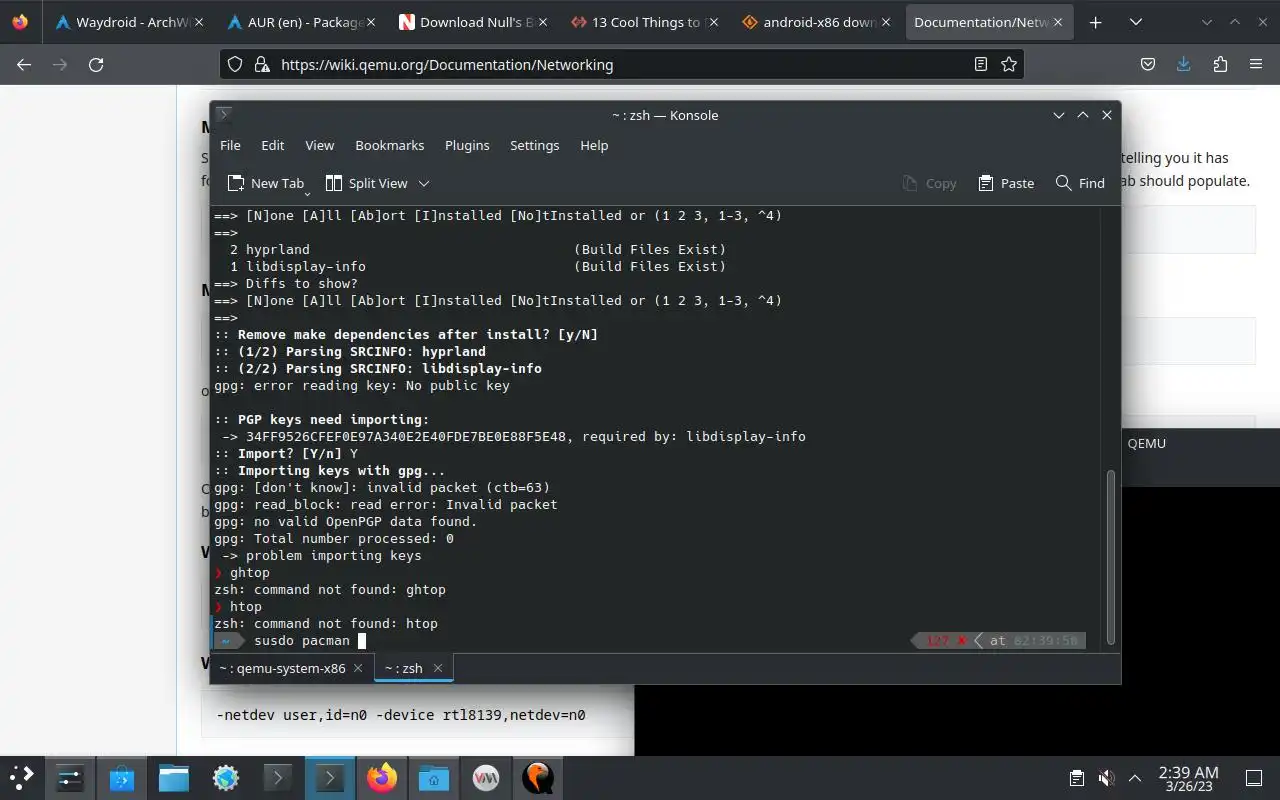This screenshot has height=800, width=1280.
Task: Click the Konsole terminal icon in title bar
Action: (225, 115)
